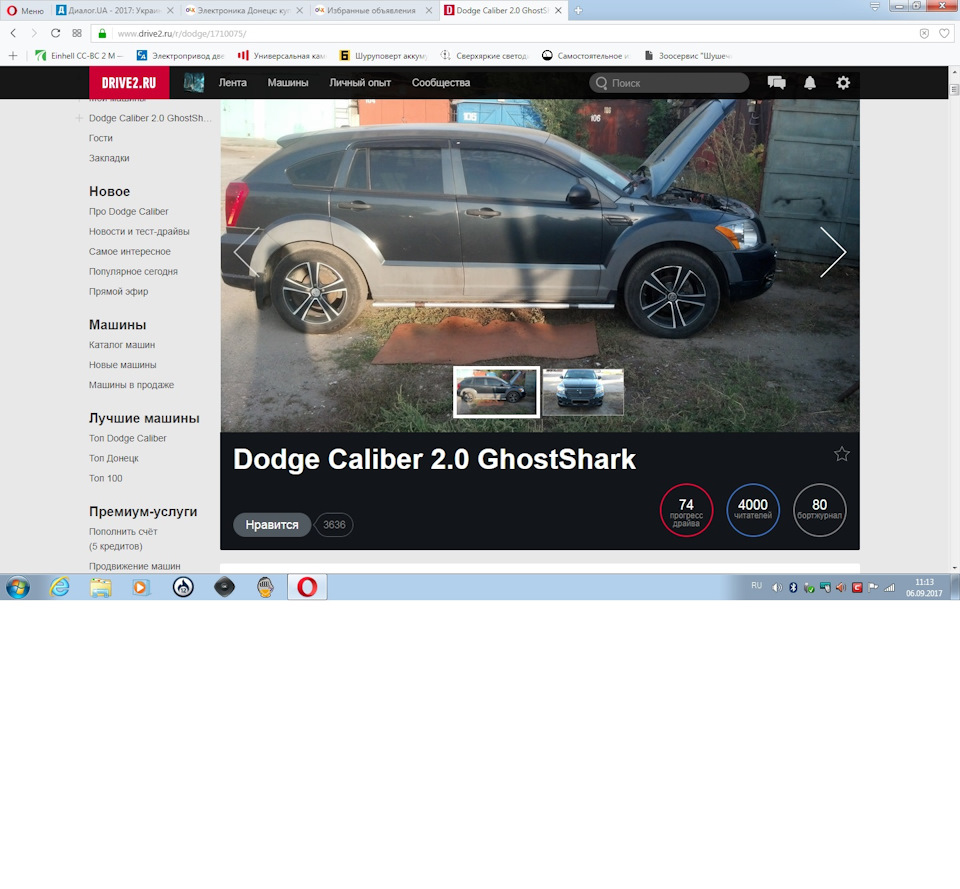This screenshot has height=889, width=960.
Task: Open Топ 100 link
Action: click(106, 478)
